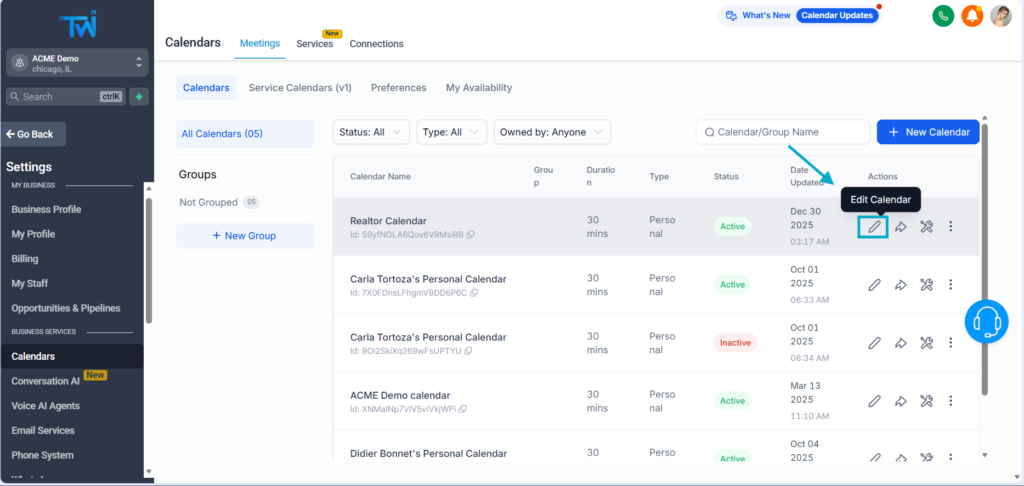Share active Carla Tortoza's Personal Calendar

coord(901,285)
